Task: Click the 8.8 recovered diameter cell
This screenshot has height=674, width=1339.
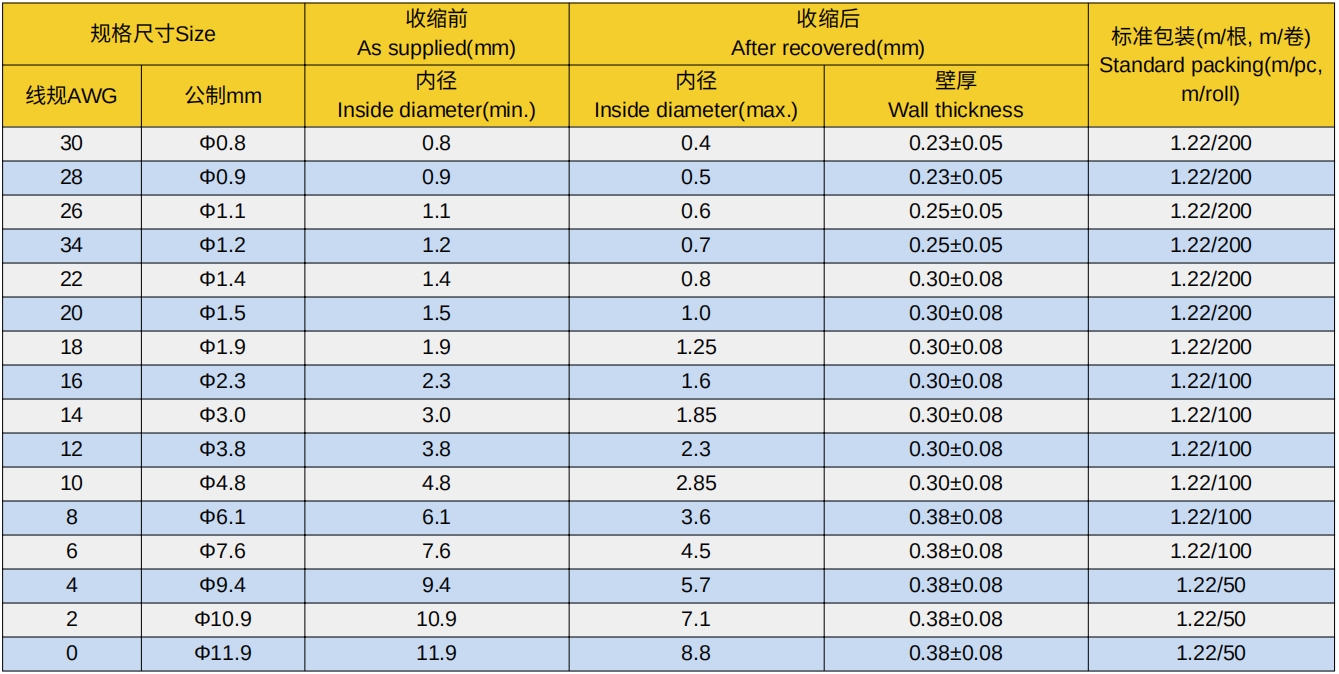Action: 696,653
